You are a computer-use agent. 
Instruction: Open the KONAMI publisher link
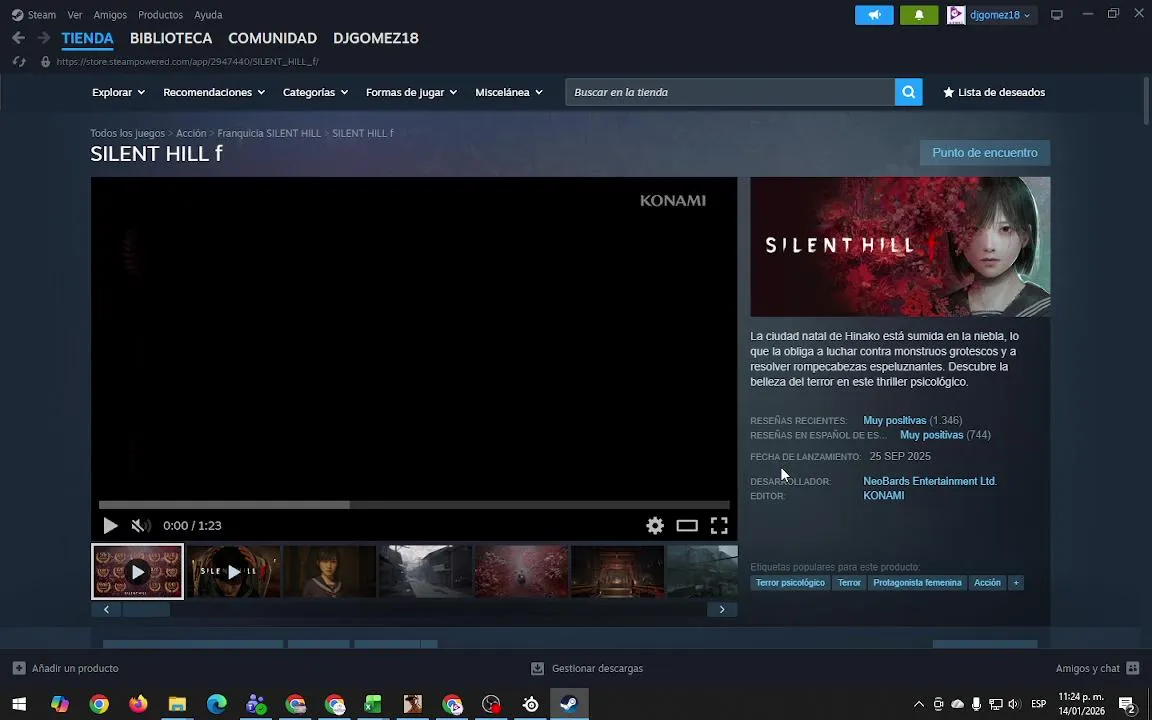pyautogui.click(x=883, y=495)
